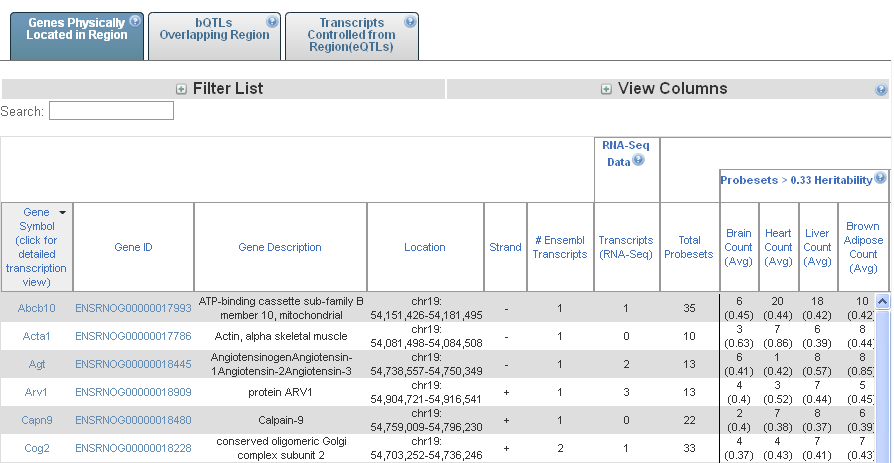This screenshot has height=463, width=894.
Task: Click scrollbar up arrow in table
Action: pyautogui.click(x=883, y=302)
